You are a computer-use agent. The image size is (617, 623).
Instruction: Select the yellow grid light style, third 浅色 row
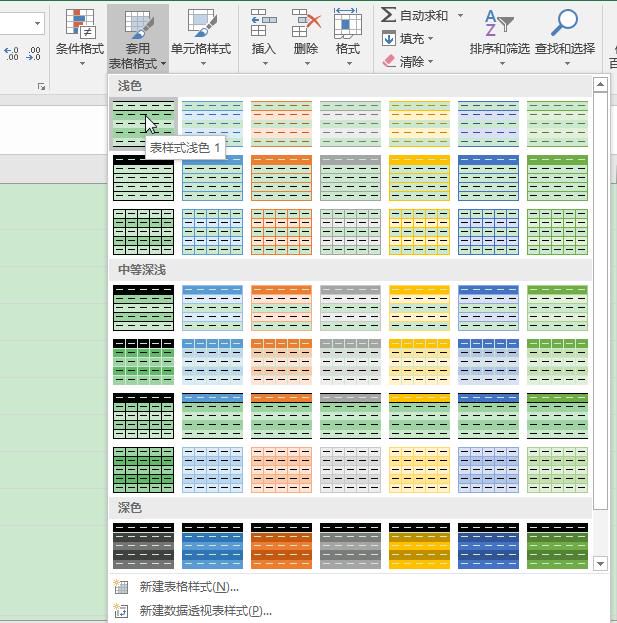click(x=419, y=232)
